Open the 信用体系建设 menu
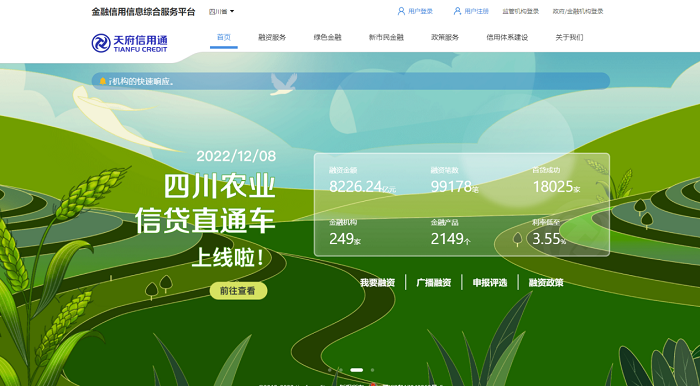Viewport: 700px width, 386px height. click(x=507, y=37)
